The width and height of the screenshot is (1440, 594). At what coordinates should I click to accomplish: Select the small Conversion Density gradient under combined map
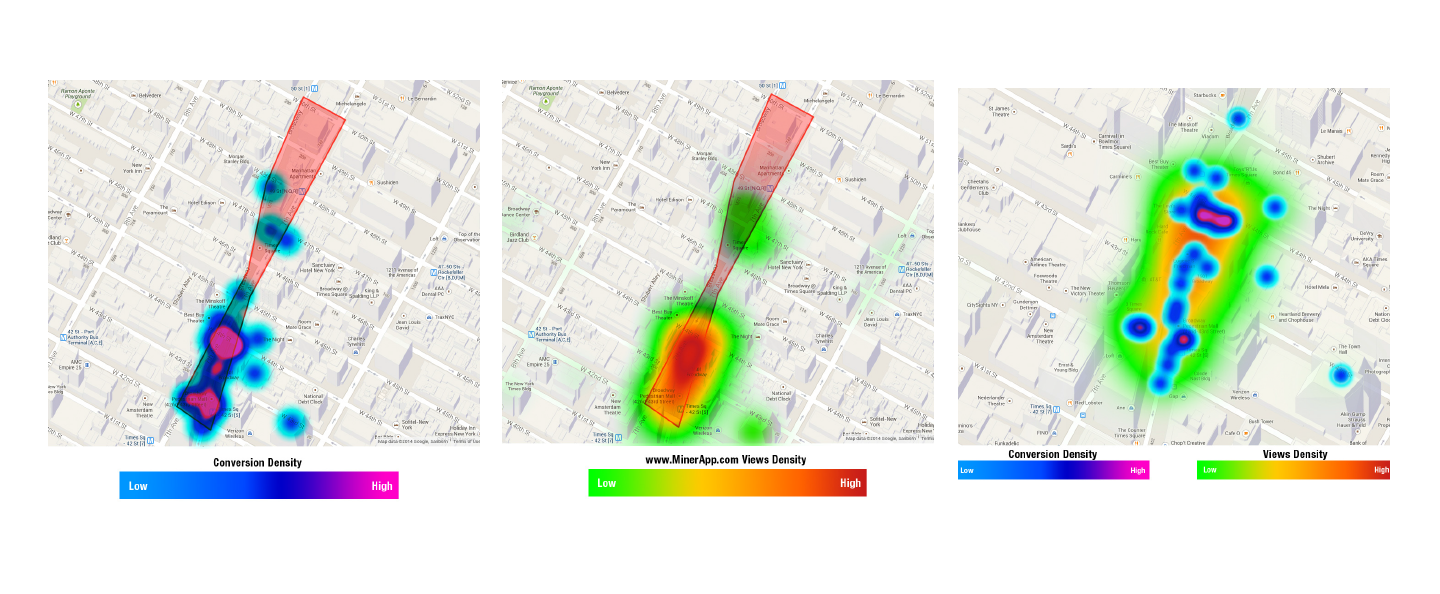pyautogui.click(x=1053, y=470)
